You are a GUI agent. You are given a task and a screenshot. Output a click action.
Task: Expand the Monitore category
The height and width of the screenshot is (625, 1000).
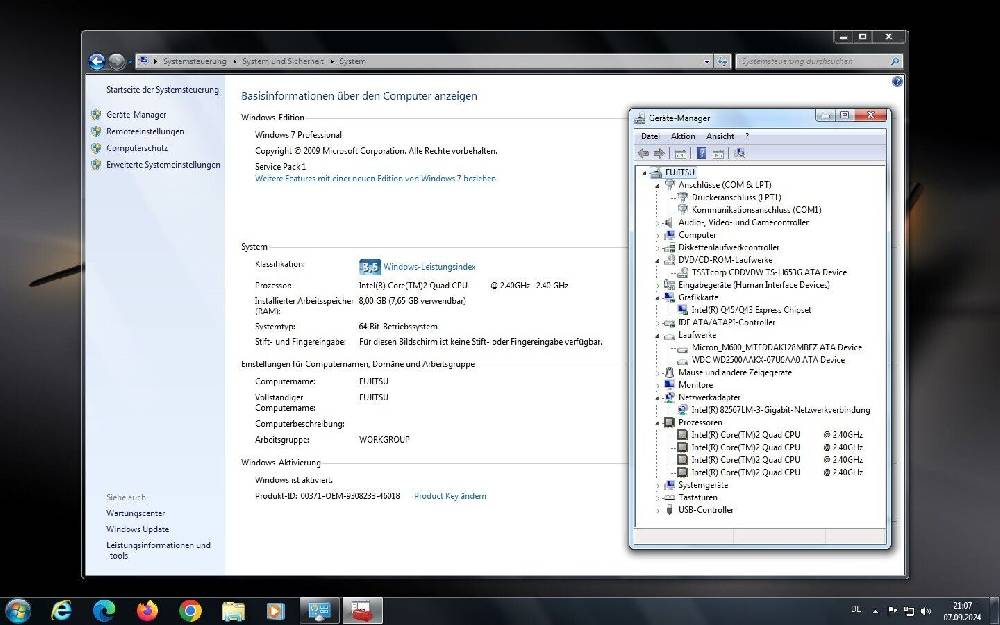pos(658,385)
